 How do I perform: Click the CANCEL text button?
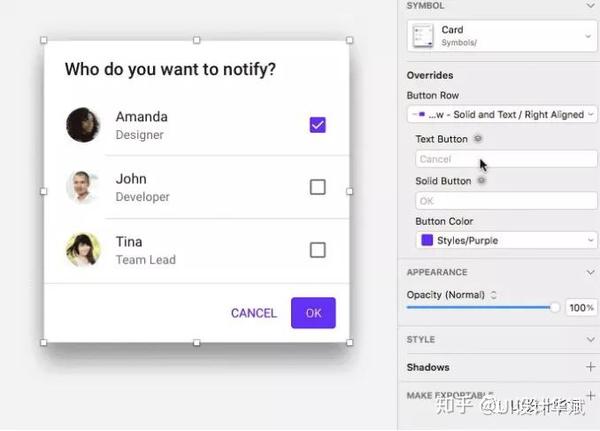[254, 313]
